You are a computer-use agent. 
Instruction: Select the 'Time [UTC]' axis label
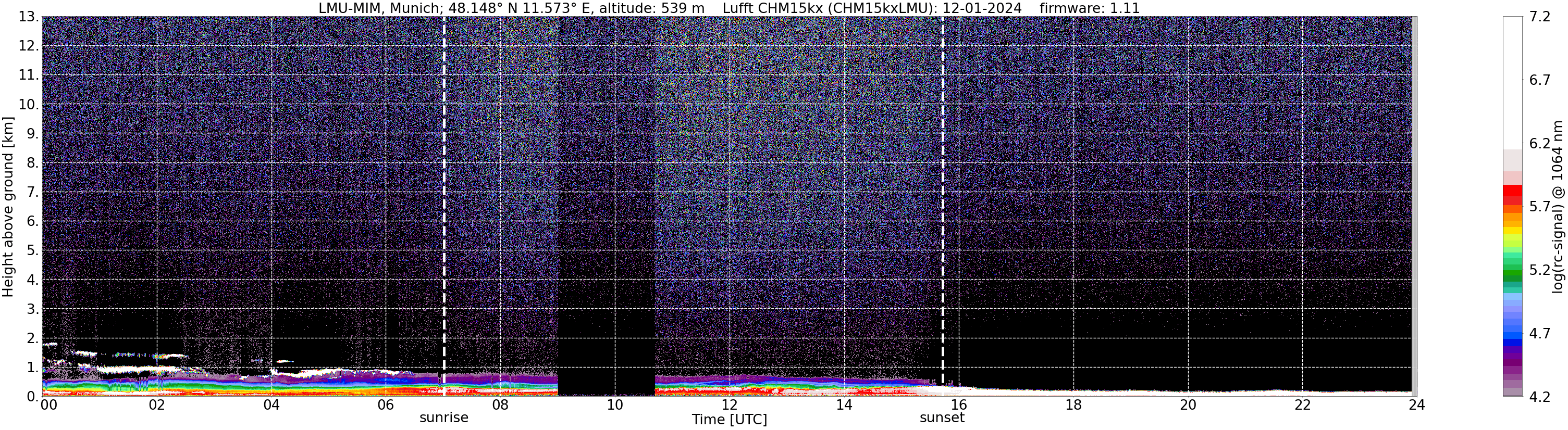coord(729,420)
